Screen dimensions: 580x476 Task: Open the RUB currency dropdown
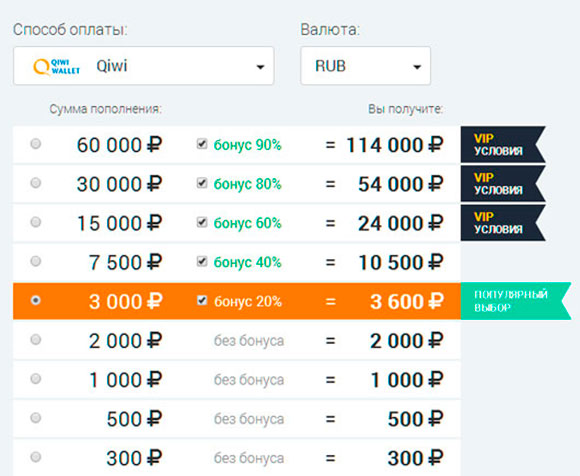pos(365,66)
